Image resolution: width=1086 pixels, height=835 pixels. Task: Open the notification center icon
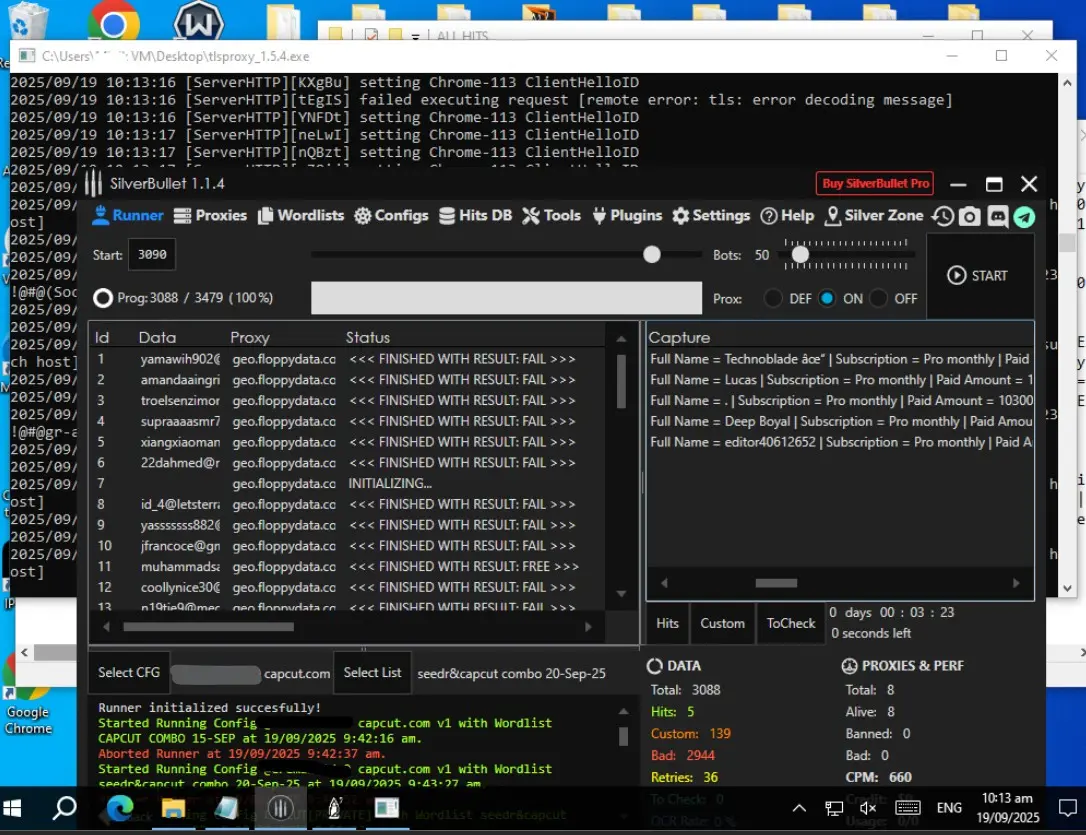point(1067,808)
